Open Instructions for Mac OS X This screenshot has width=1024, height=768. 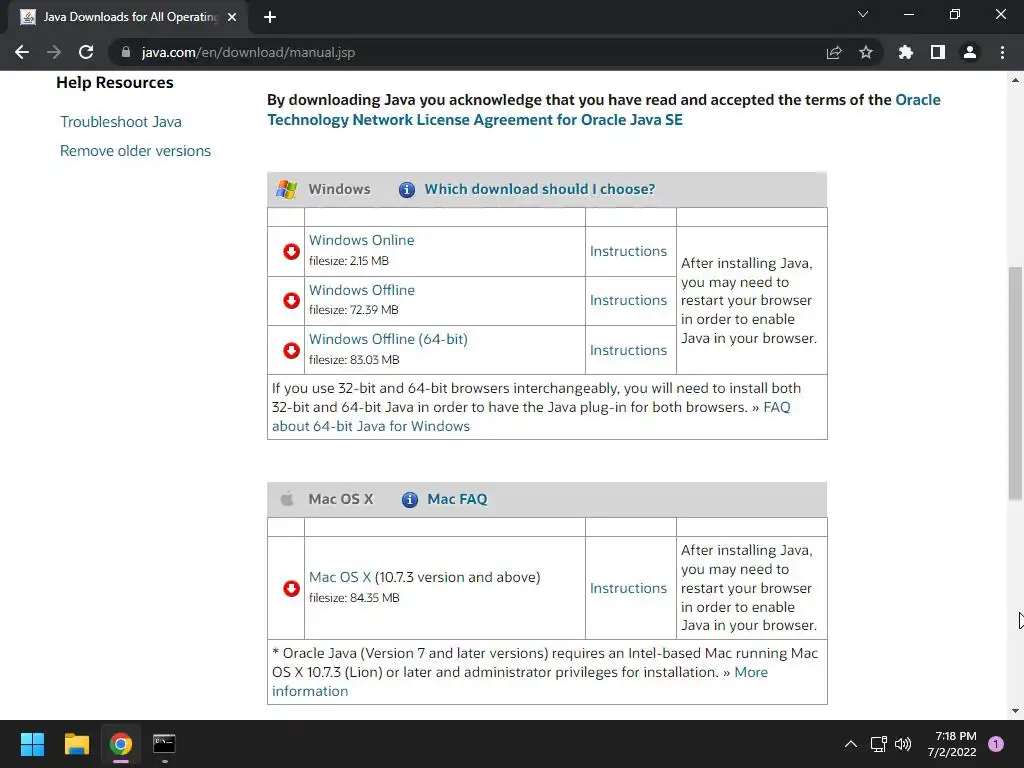point(628,588)
